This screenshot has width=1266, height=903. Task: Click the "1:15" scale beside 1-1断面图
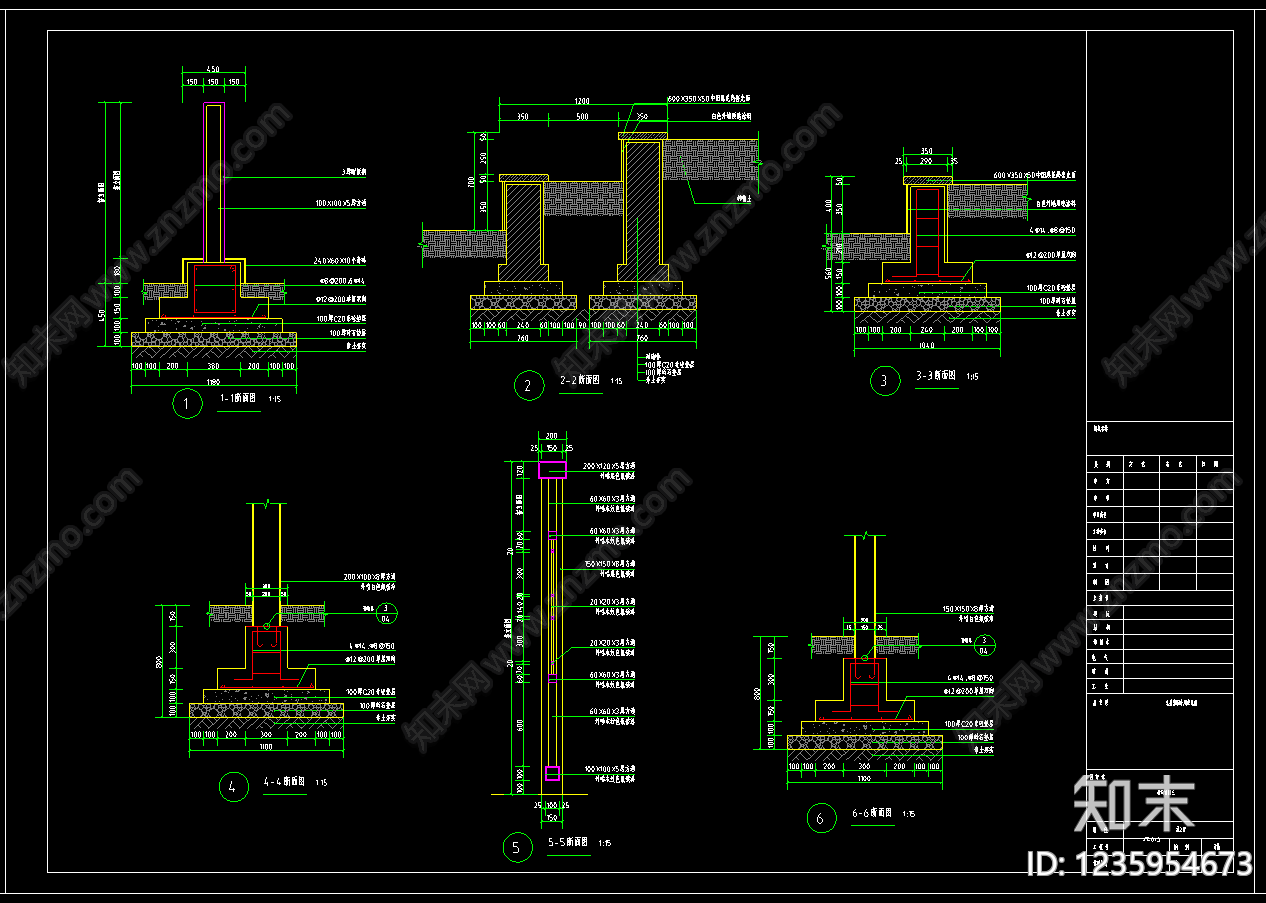point(273,399)
